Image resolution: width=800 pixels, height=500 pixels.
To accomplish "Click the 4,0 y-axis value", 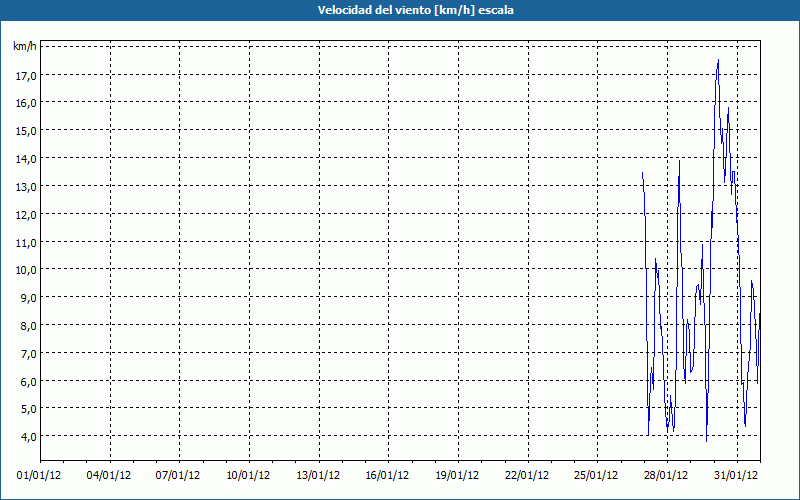I will [29, 436].
